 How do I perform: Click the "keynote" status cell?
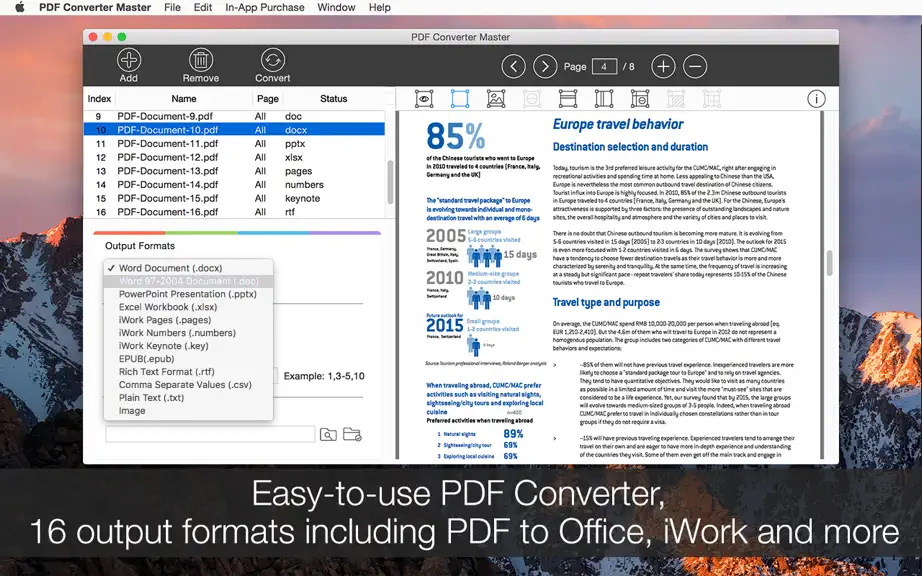coord(302,198)
